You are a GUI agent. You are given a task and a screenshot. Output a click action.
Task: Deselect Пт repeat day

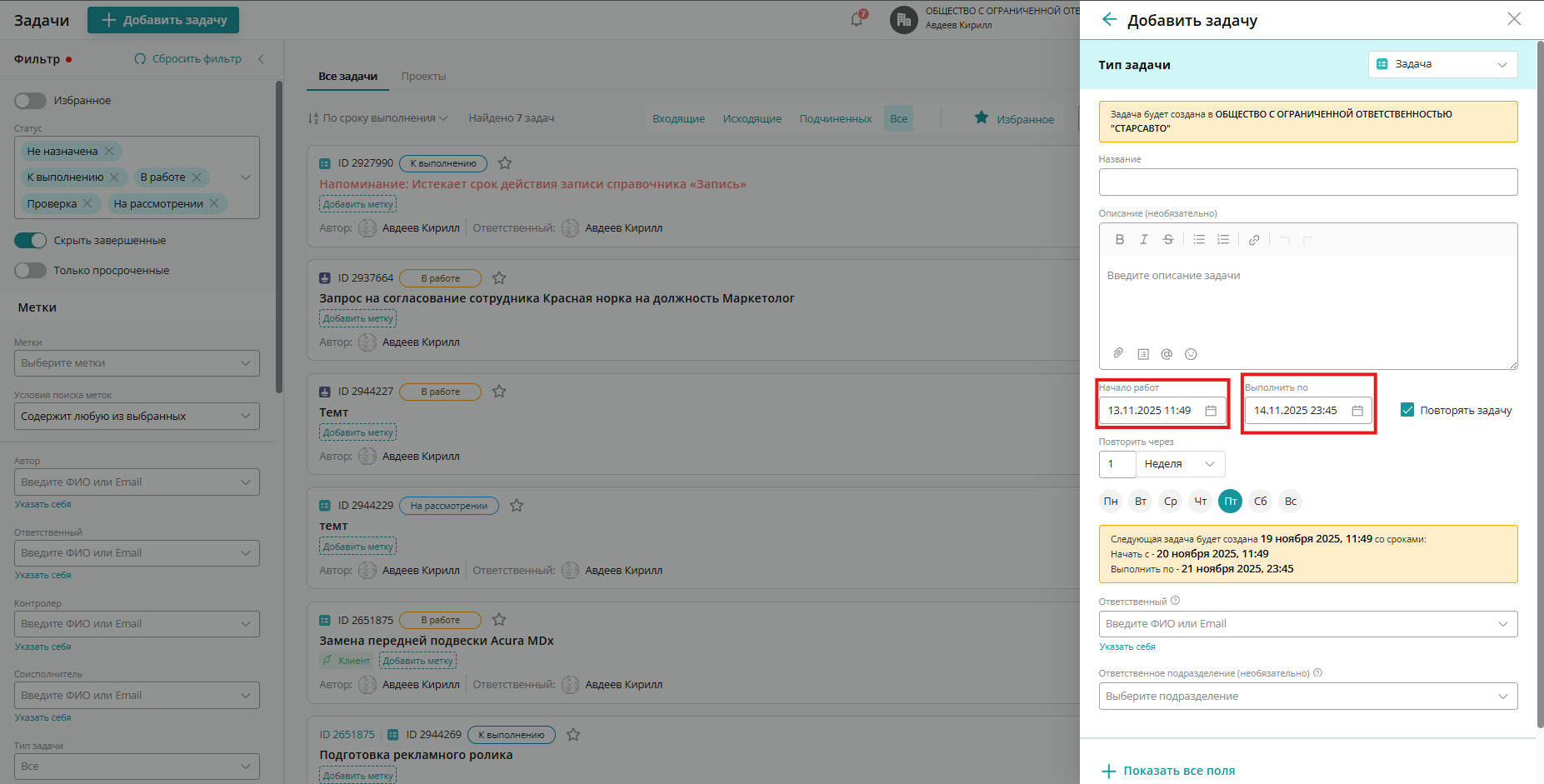1231,501
